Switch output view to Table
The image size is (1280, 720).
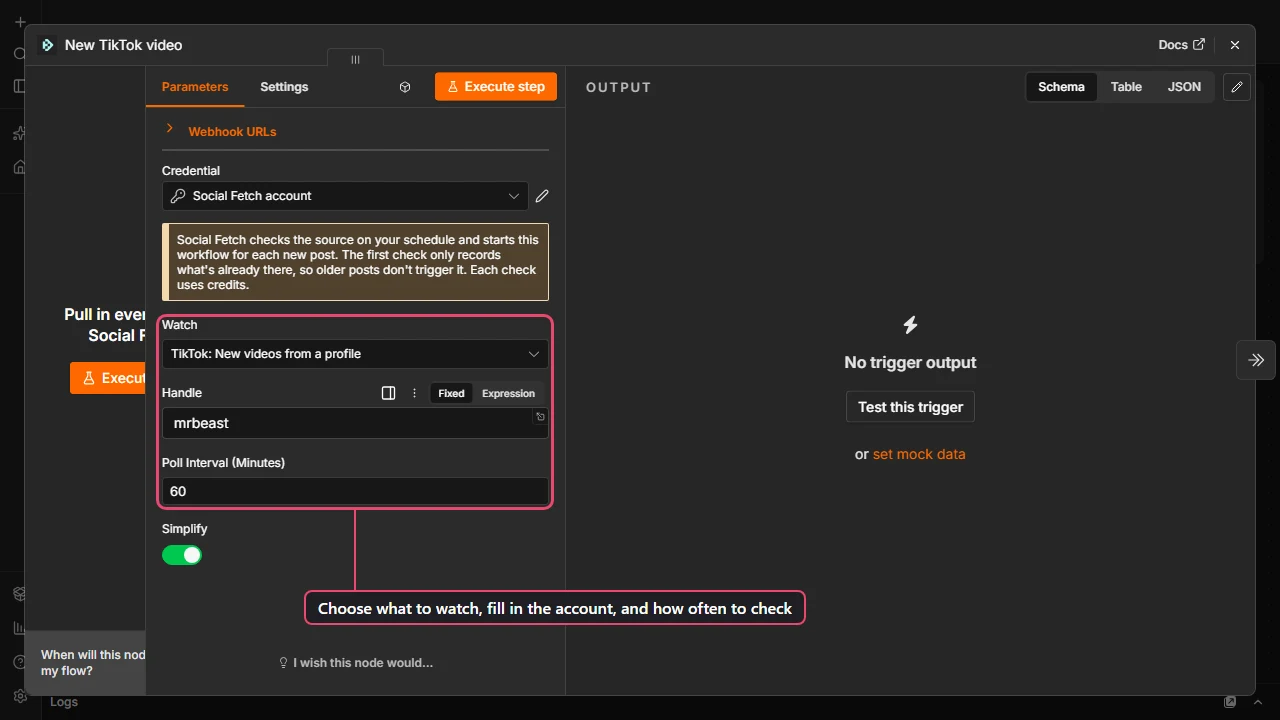[x=1126, y=87]
